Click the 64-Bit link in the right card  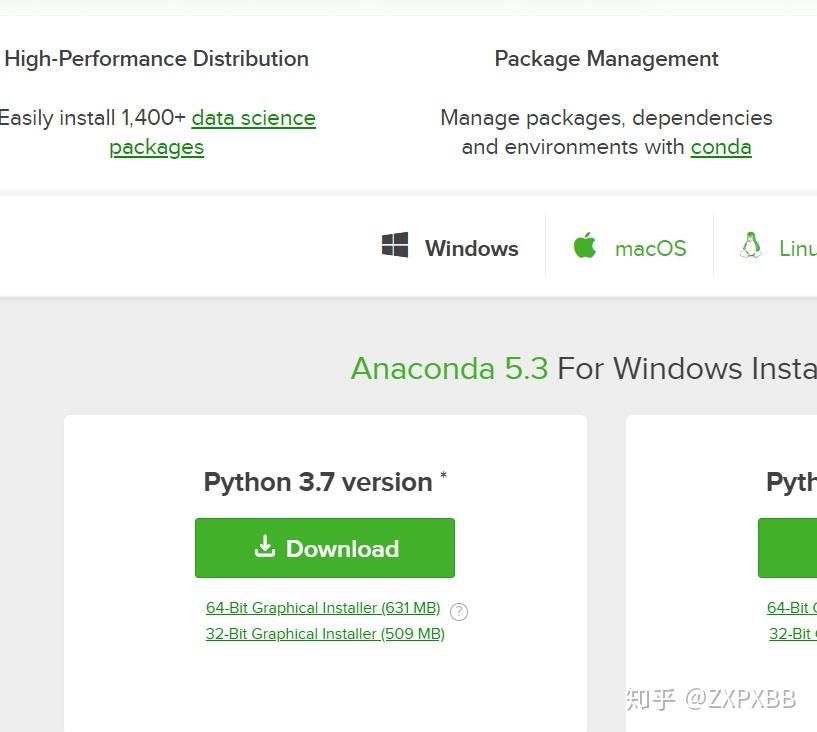pyautogui.click(x=791, y=607)
